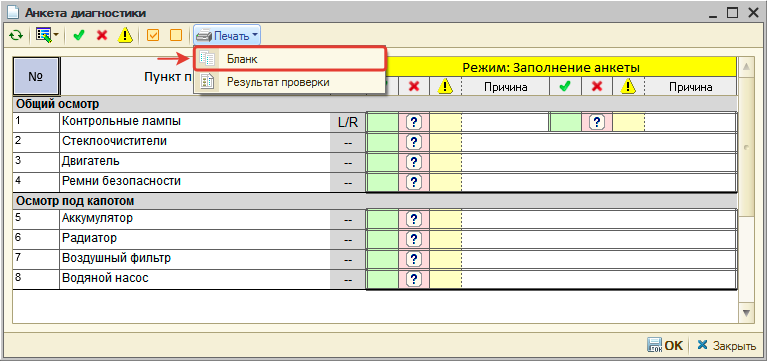Mark second green cell in Контрольные лампы row
Viewport: 767px width, 361px height.
tap(565, 122)
